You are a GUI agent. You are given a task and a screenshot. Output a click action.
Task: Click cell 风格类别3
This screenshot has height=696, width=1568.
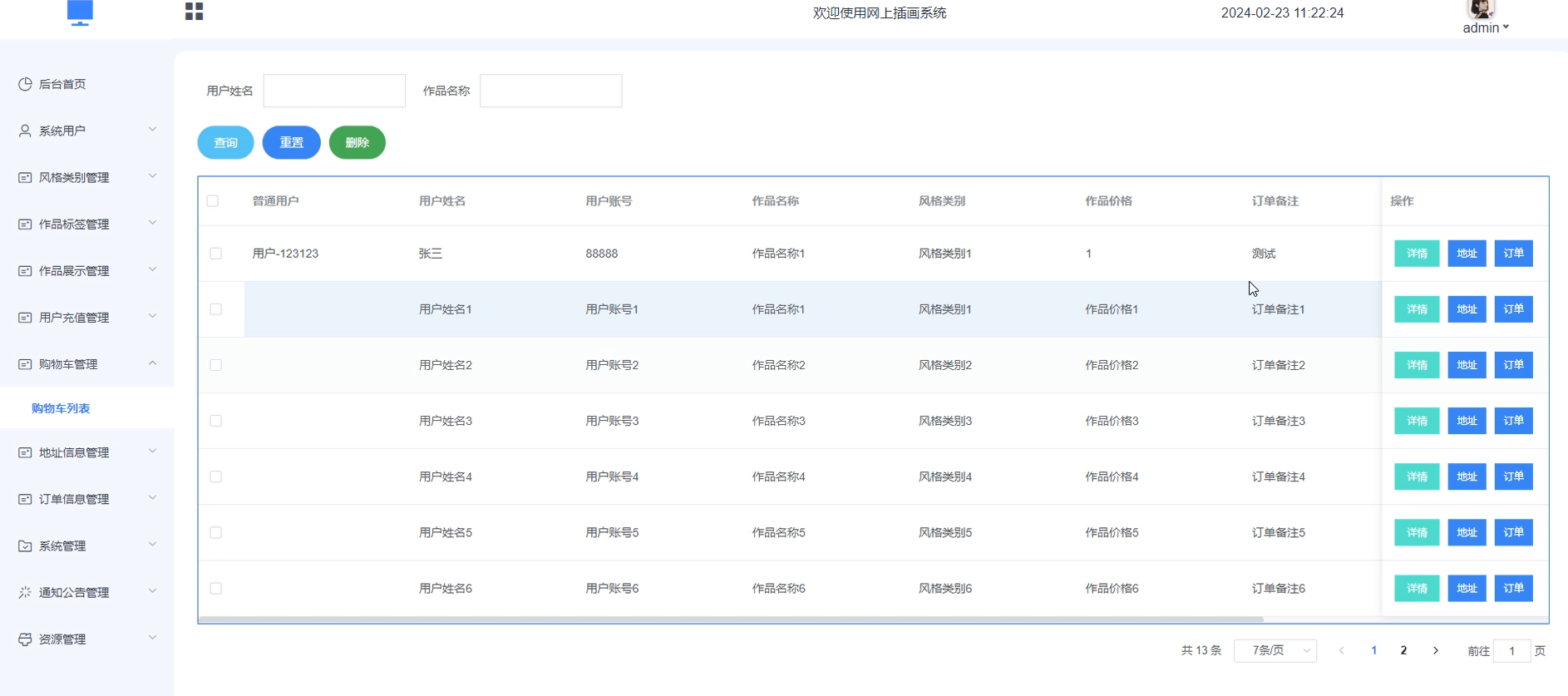click(945, 421)
